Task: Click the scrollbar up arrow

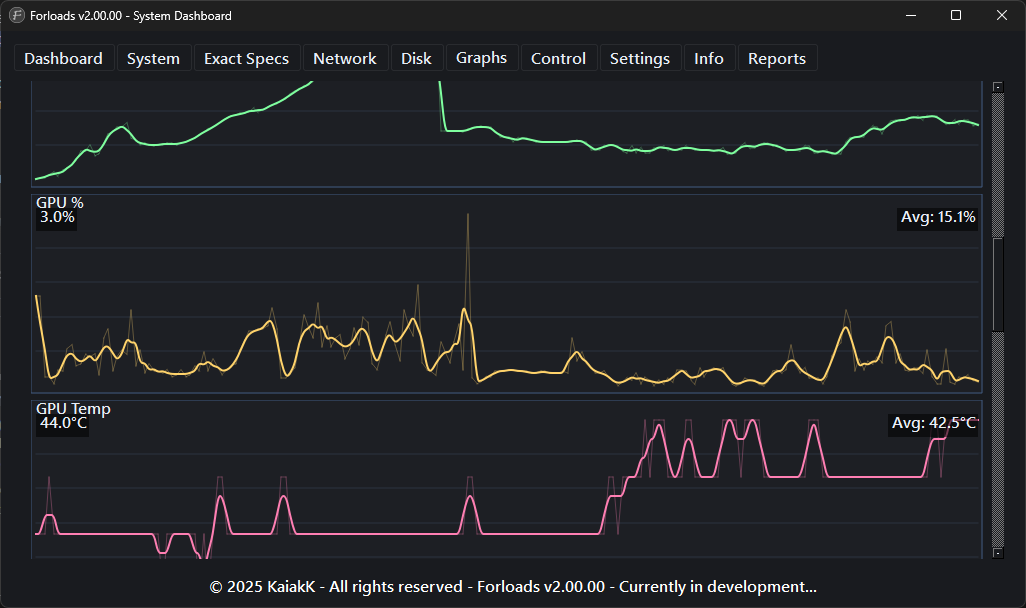Action: (997, 87)
